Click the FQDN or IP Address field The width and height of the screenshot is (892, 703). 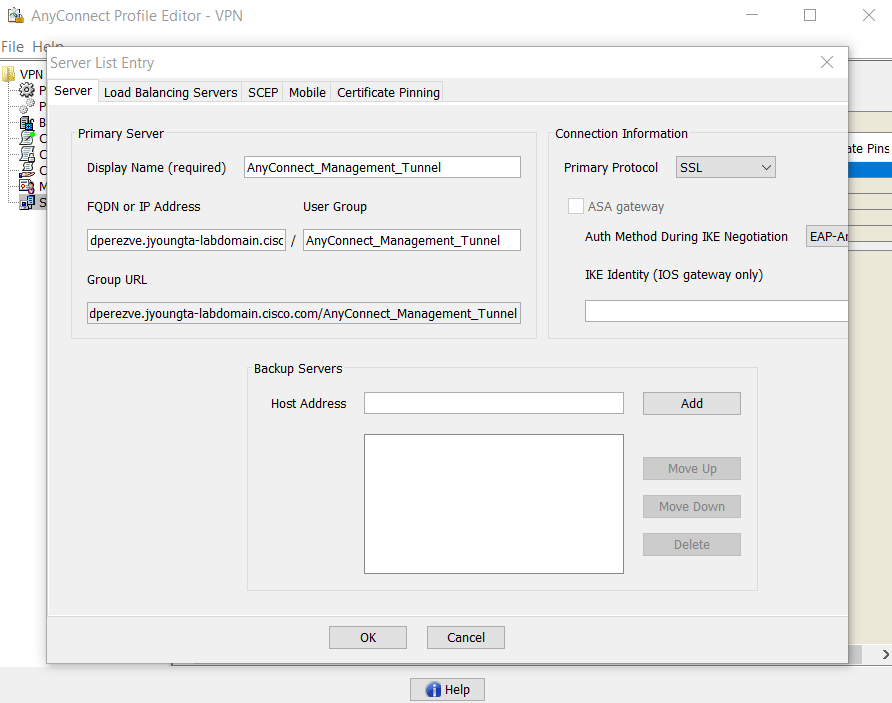[x=187, y=240]
